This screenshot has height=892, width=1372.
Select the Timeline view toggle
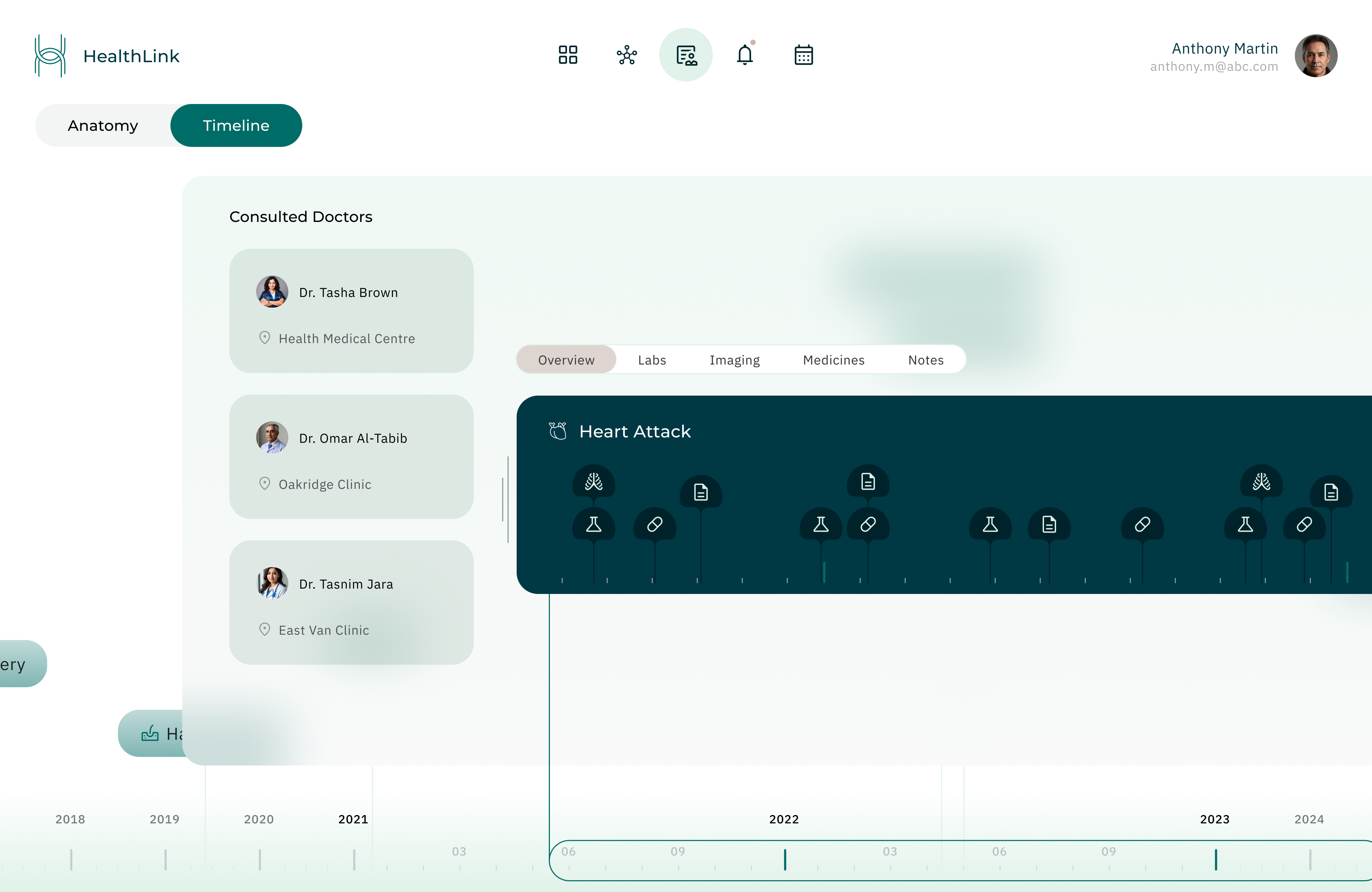236,125
